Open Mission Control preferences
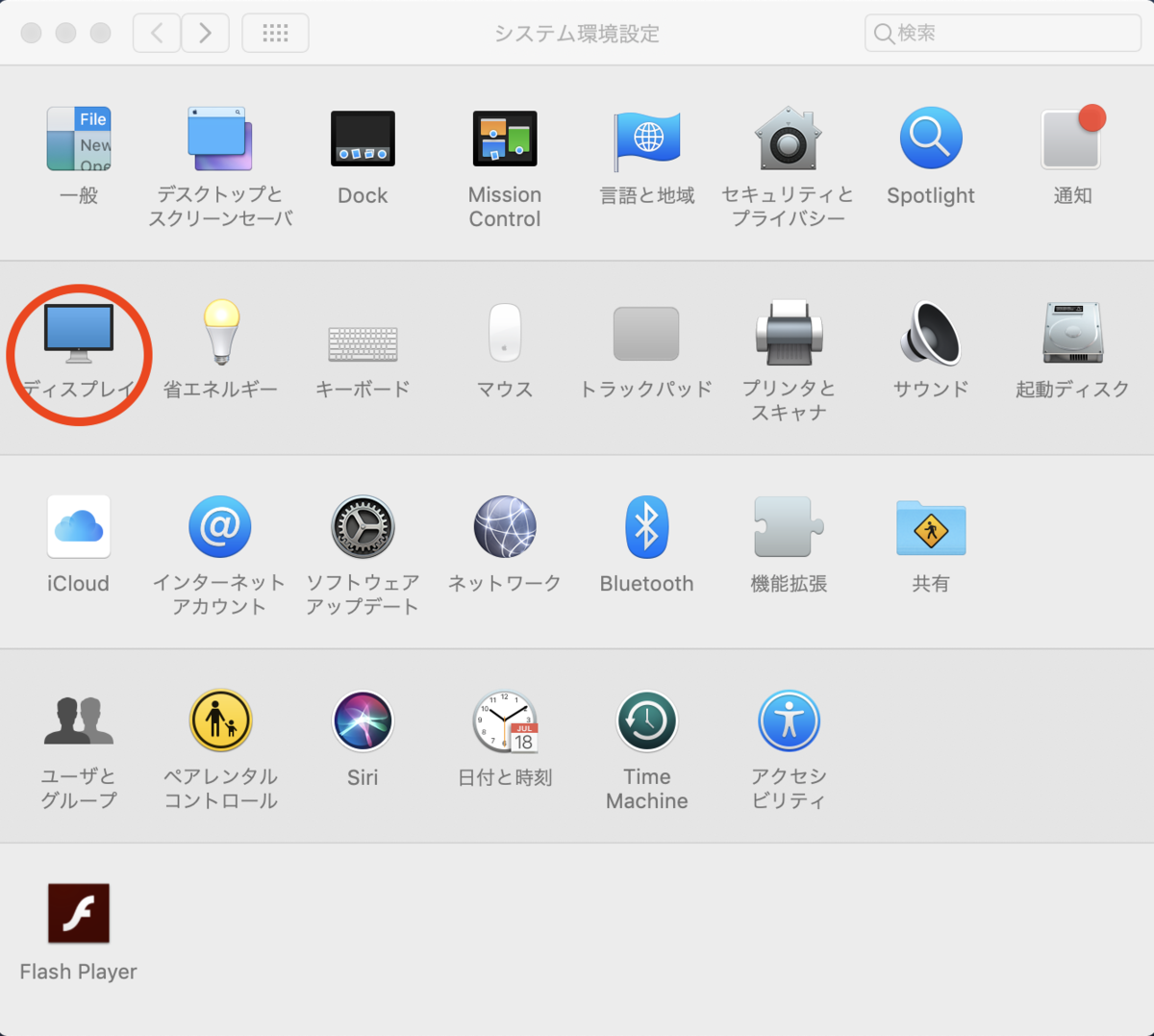1154x1036 pixels. click(505, 139)
